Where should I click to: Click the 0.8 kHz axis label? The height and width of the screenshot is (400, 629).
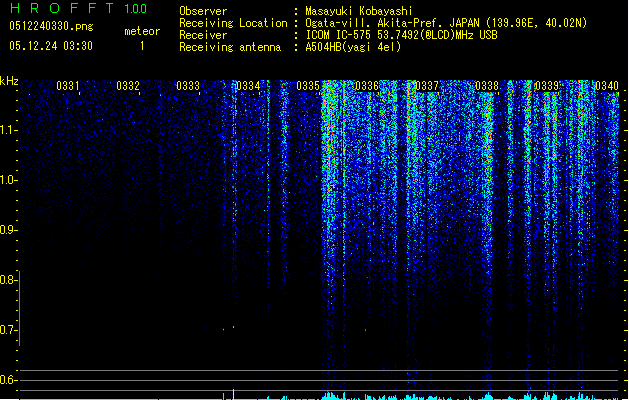coord(8,280)
